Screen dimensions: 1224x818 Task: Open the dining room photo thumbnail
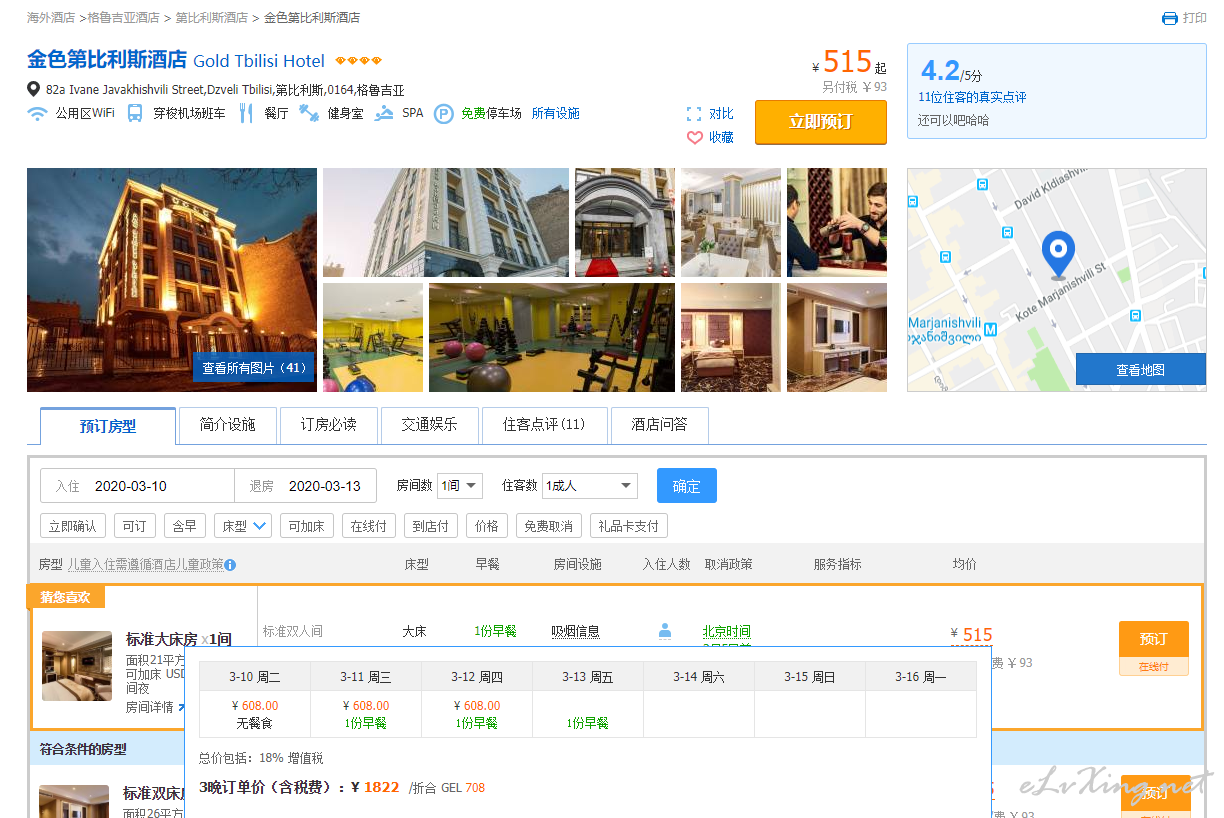pyautogui.click(x=731, y=222)
